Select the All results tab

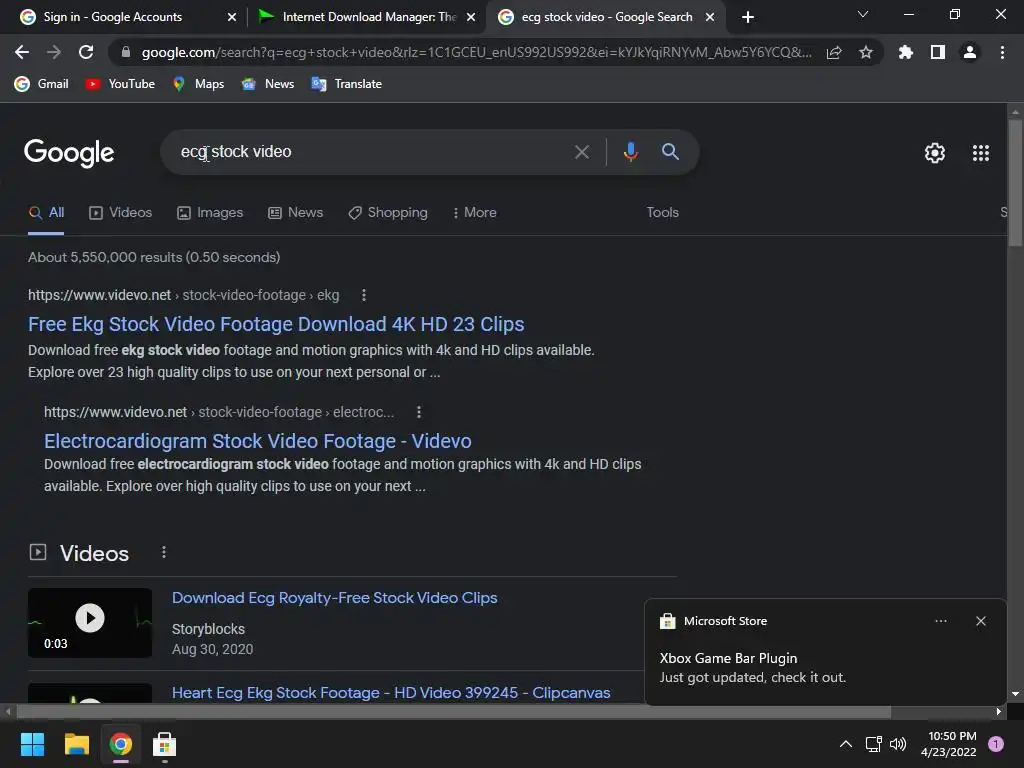46,213
